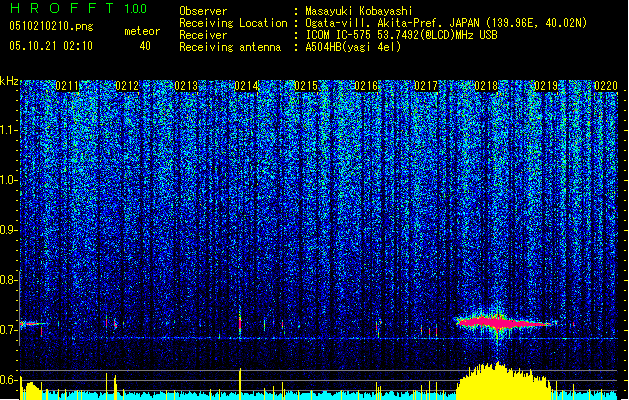This screenshot has width=629, height=400.
Task: Click the date stamp 05.10.21 02:10
Action: [51, 46]
